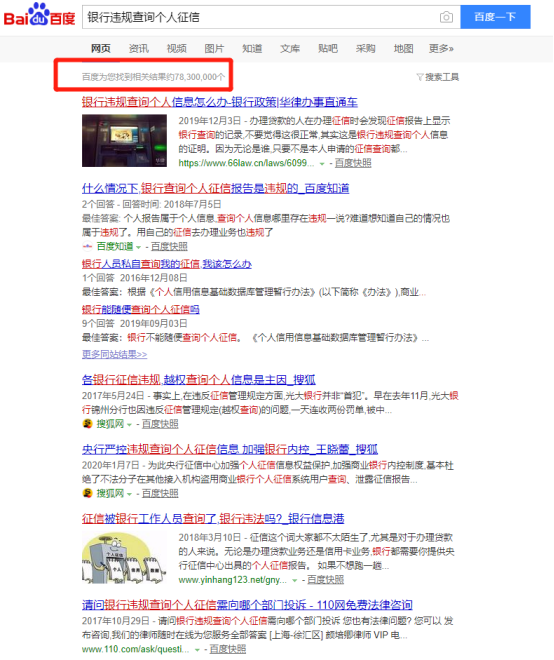Expand dropdown arrow next to www.110.com URL
554x660 pixels.
197,650
